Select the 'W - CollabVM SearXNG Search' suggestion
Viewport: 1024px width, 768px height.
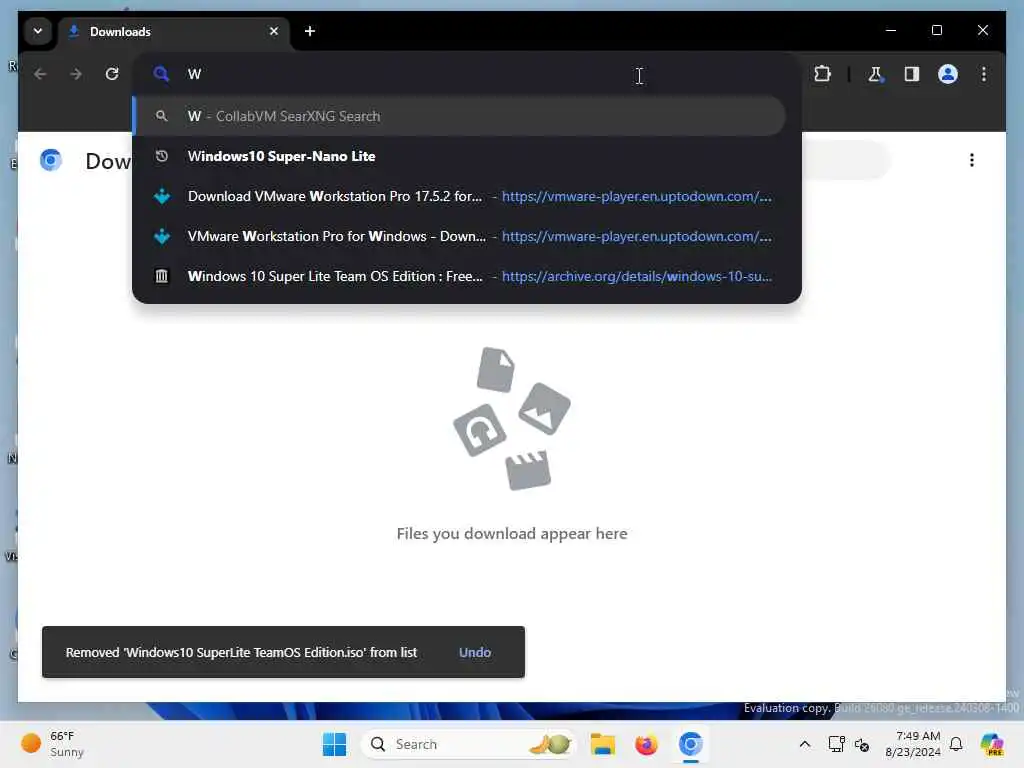pyautogui.click(x=460, y=116)
